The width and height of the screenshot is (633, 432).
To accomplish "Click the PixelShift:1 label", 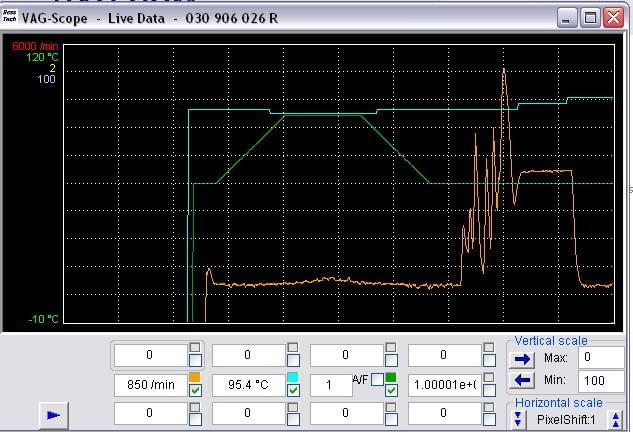I will click(x=566, y=420).
